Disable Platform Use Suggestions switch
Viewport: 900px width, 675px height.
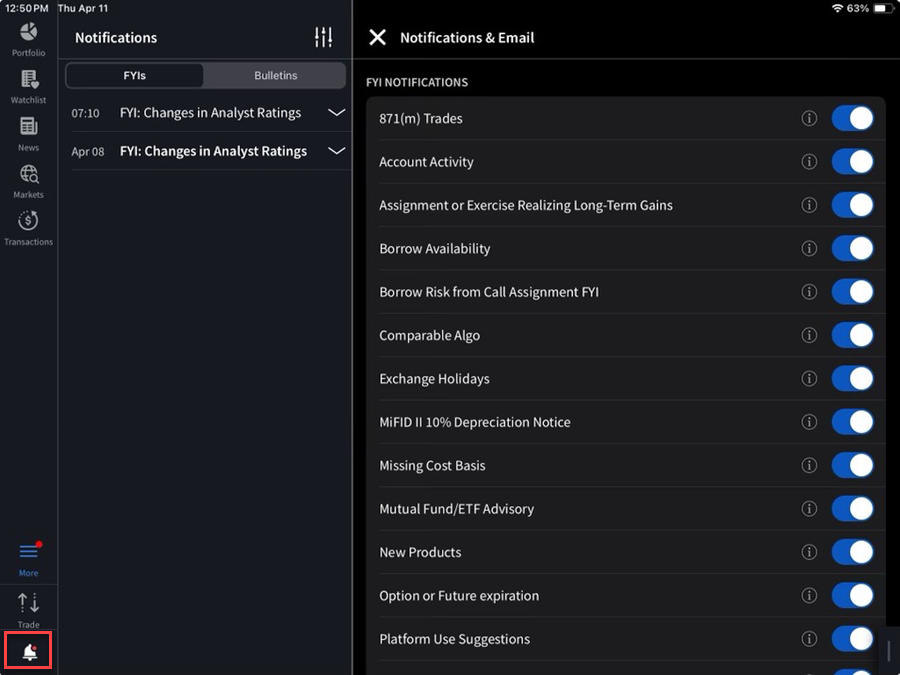pos(852,639)
